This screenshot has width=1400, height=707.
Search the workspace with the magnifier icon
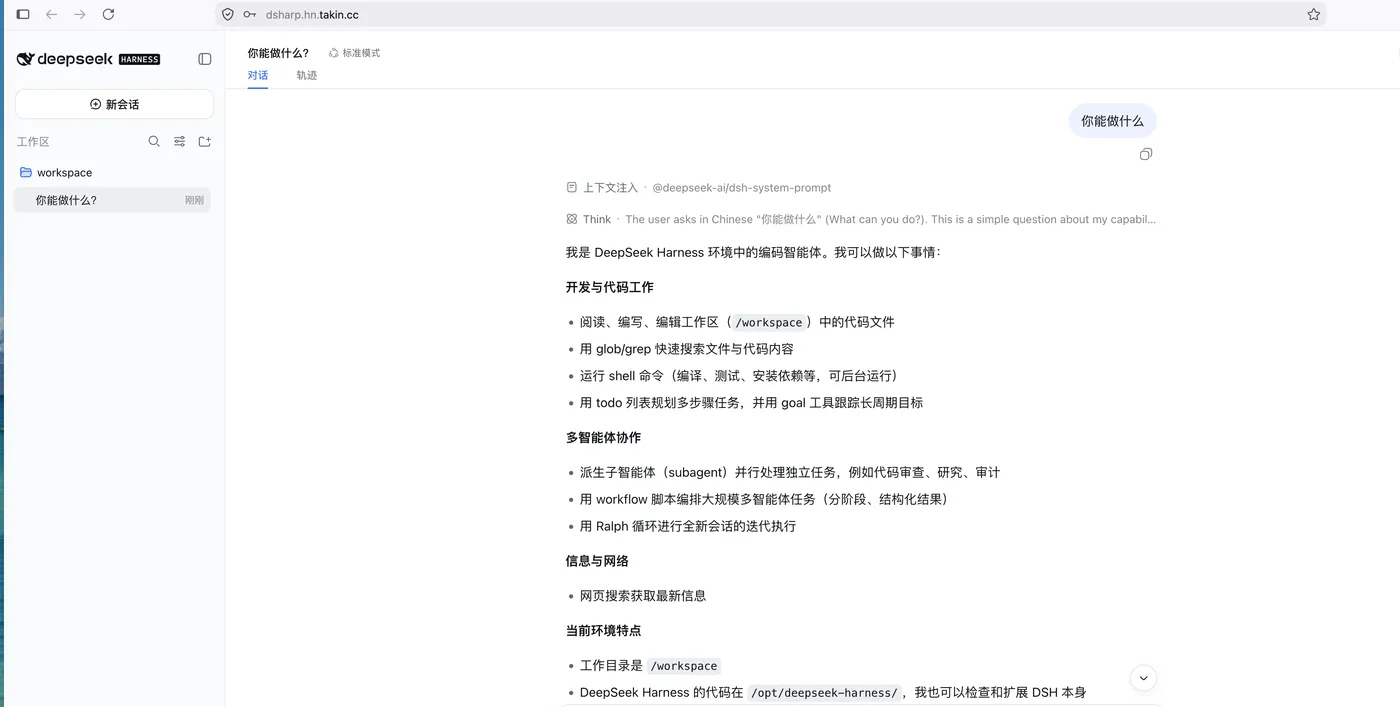point(154,142)
